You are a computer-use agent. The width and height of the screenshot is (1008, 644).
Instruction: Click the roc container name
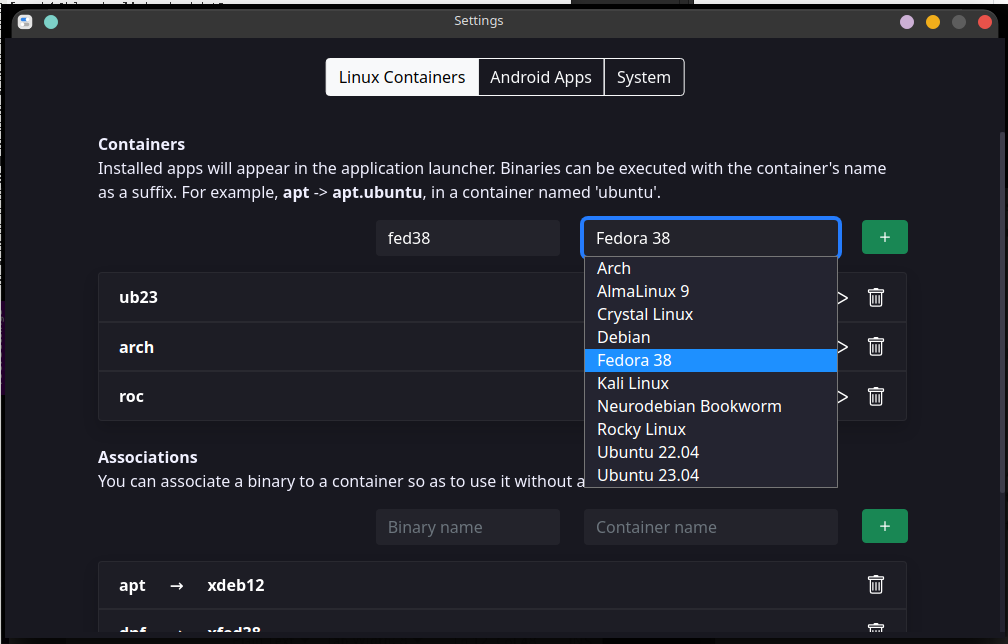click(x=131, y=397)
